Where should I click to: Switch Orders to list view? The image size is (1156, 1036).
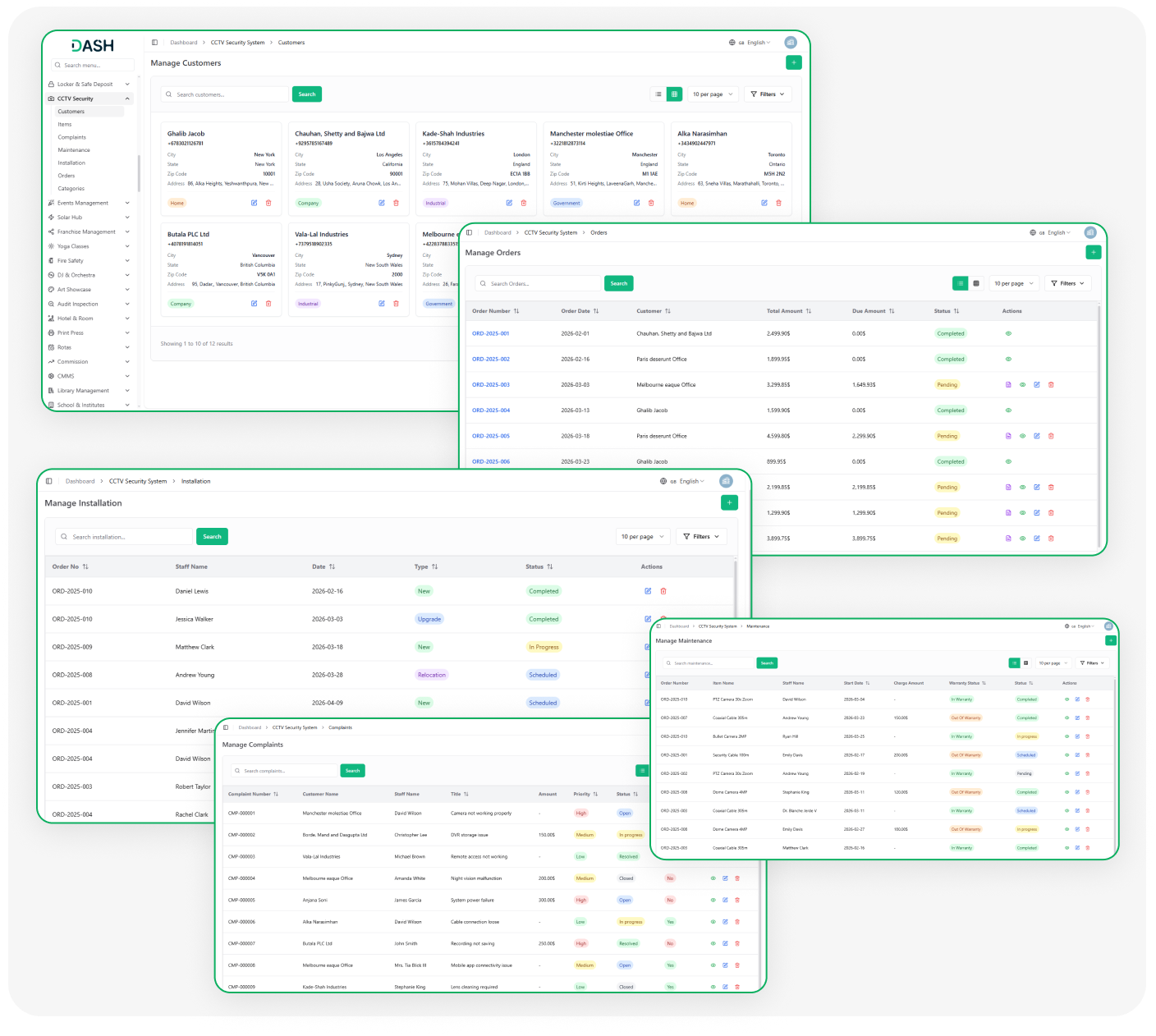tap(960, 283)
